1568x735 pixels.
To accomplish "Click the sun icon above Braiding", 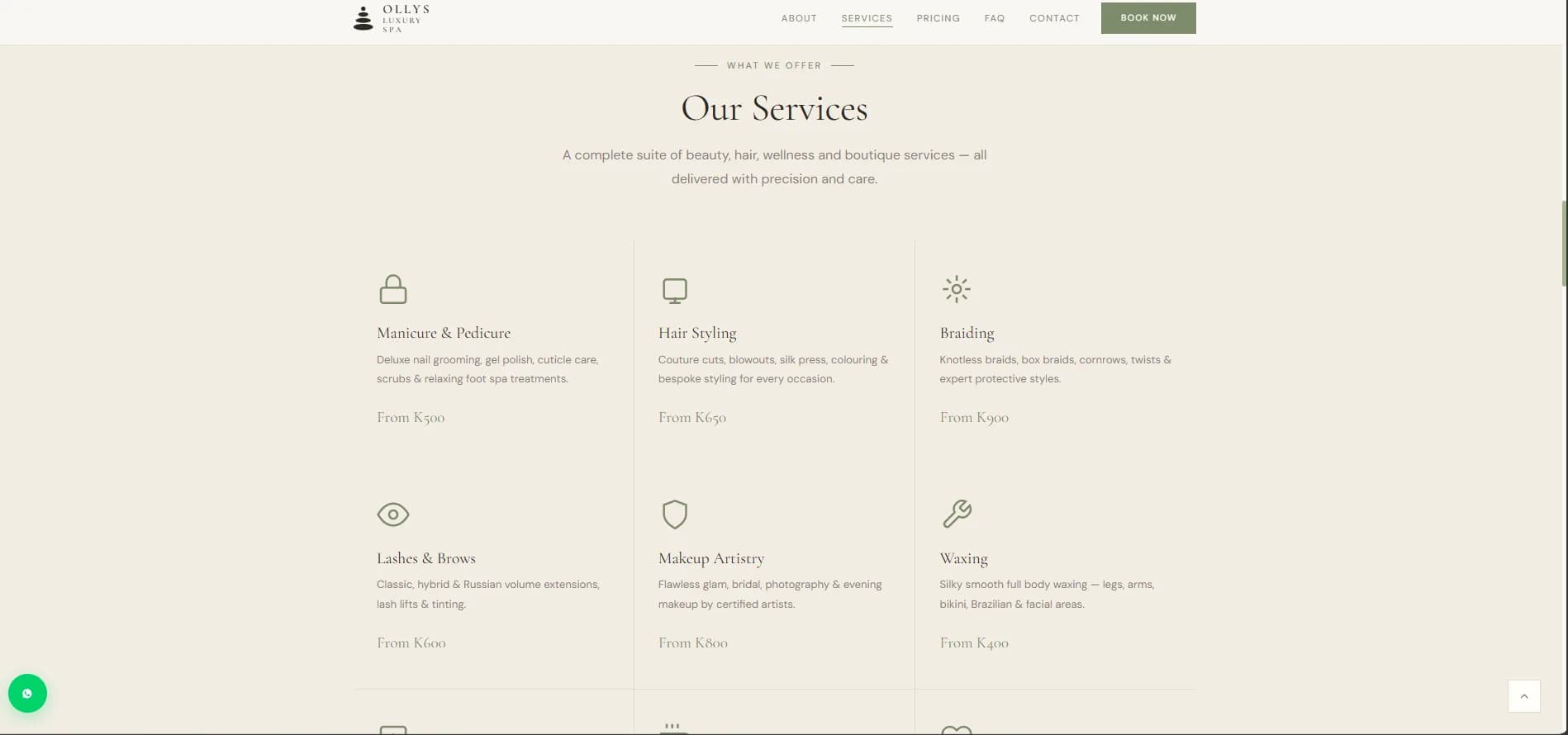I will tap(957, 289).
